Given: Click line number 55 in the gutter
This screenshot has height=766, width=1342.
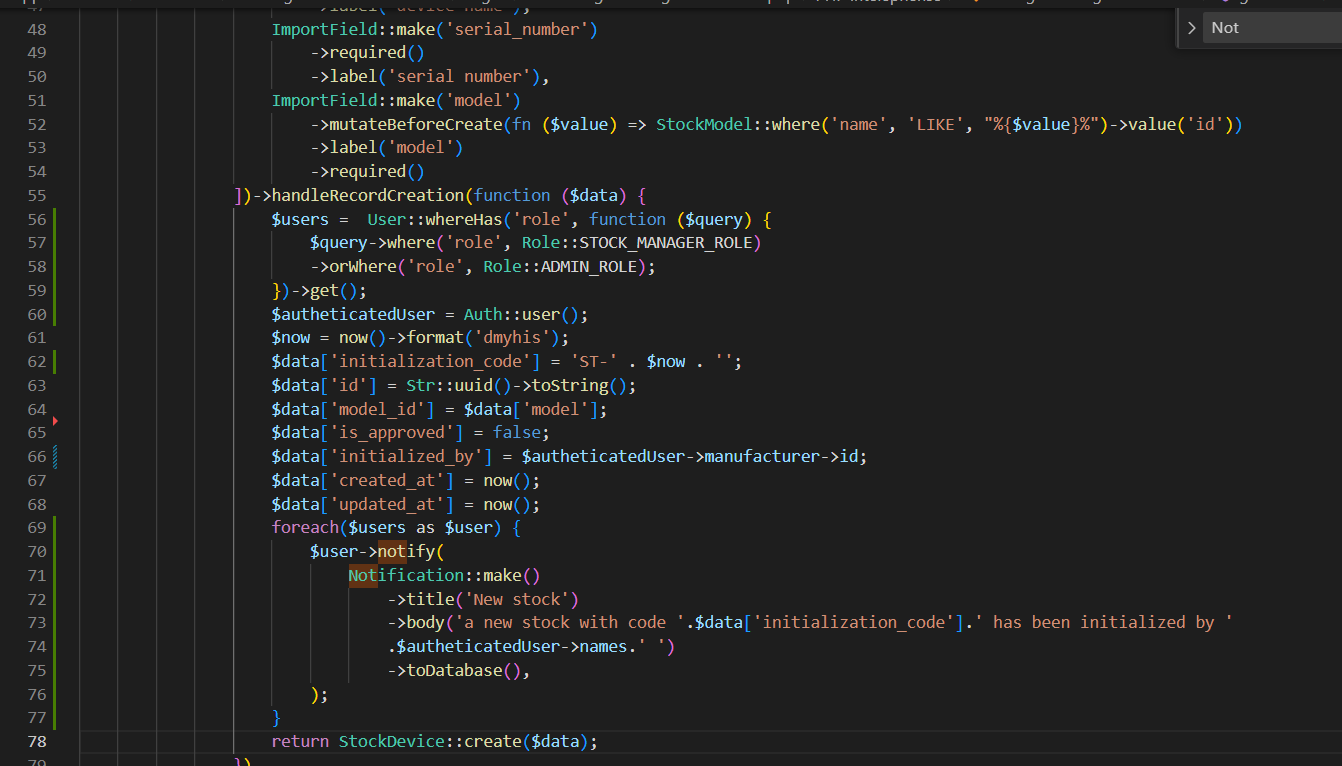Looking at the screenshot, I should (x=36, y=195).
